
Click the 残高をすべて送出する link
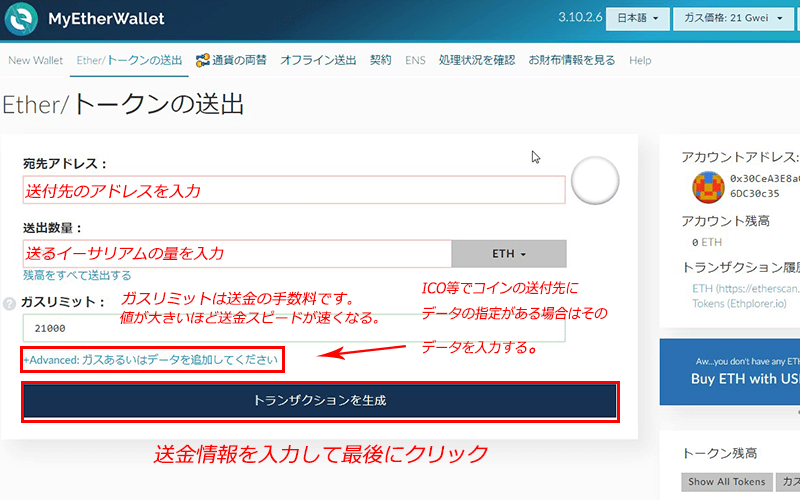77,276
